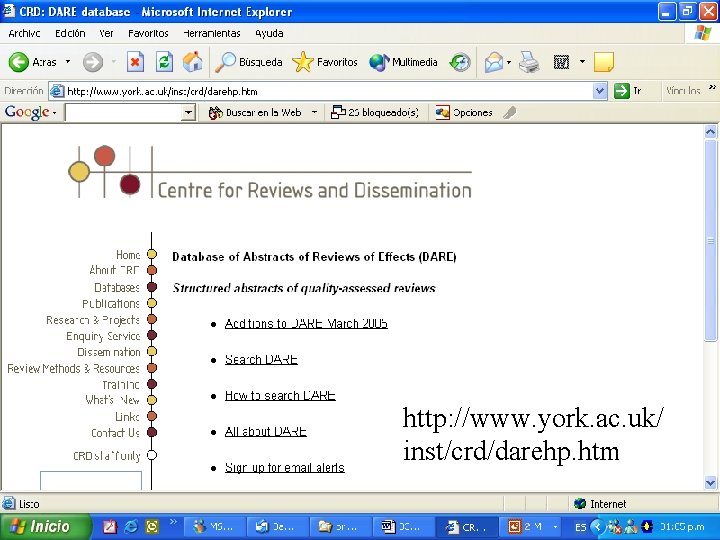Open Training in the site navigation
This screenshot has width=720, height=540.
point(121,384)
